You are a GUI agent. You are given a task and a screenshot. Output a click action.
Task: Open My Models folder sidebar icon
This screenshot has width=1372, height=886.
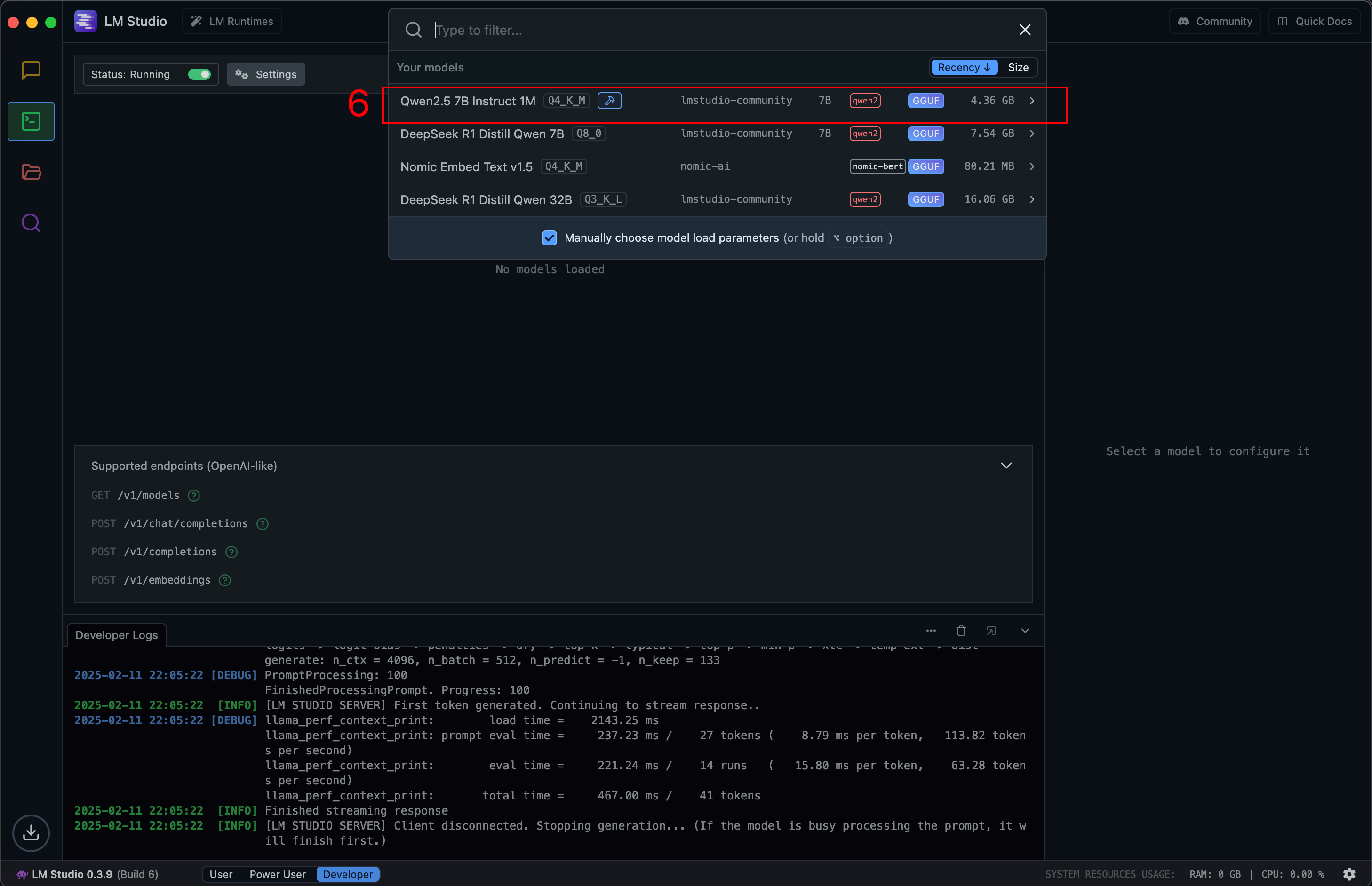click(x=31, y=172)
